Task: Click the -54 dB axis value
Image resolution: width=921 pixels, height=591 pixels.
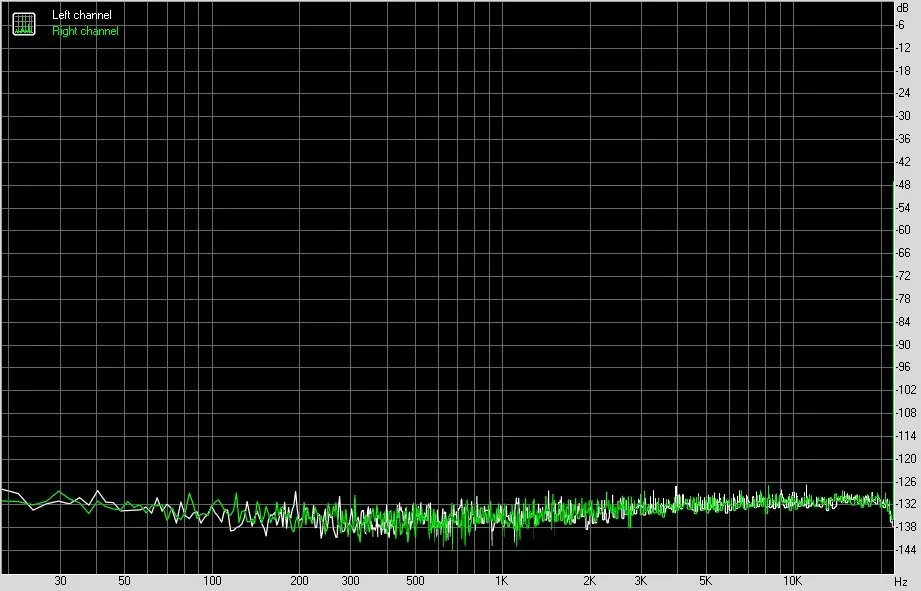Action: point(903,207)
